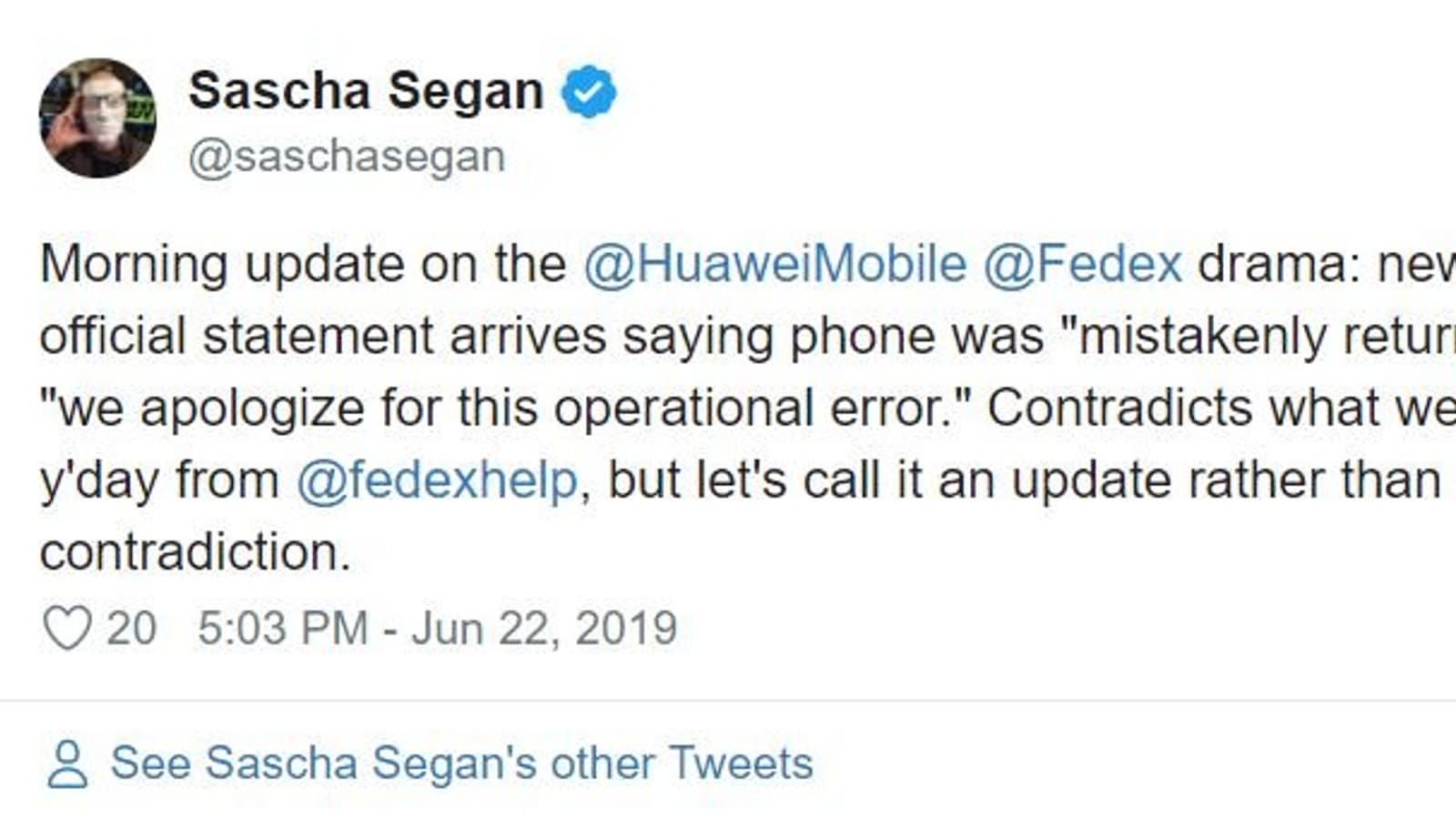Click the blue verified badge
Viewport: 1456px width, 819px height.
click(588, 92)
